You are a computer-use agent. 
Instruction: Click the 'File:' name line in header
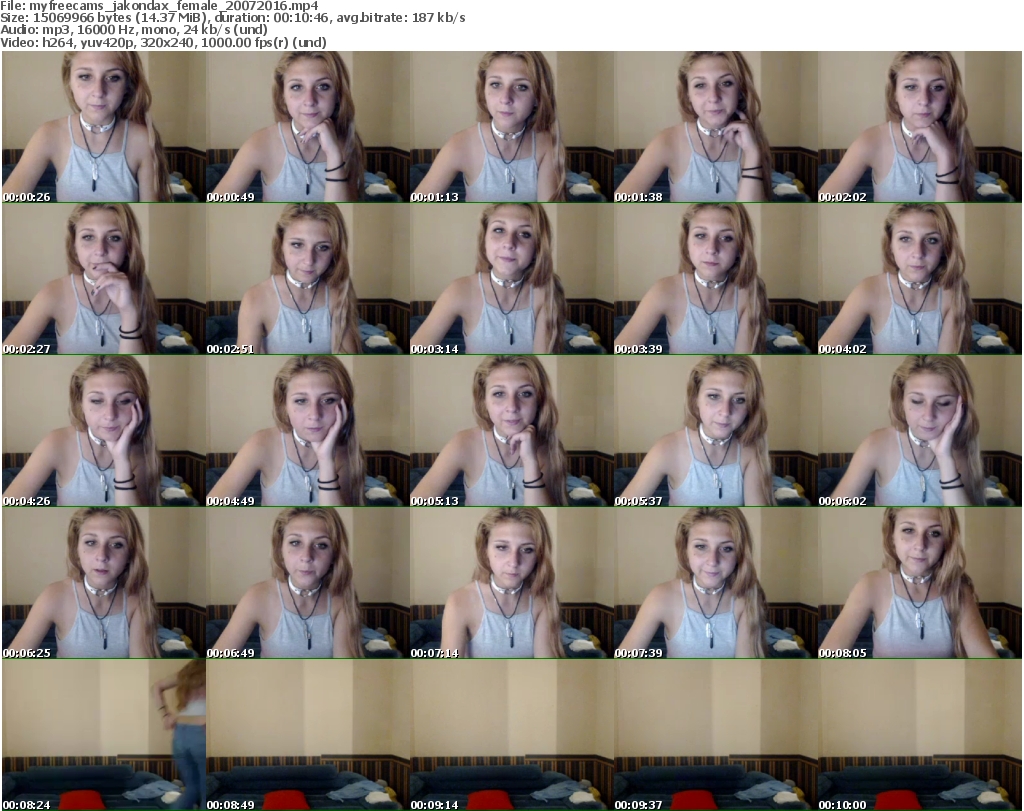[159, 6]
